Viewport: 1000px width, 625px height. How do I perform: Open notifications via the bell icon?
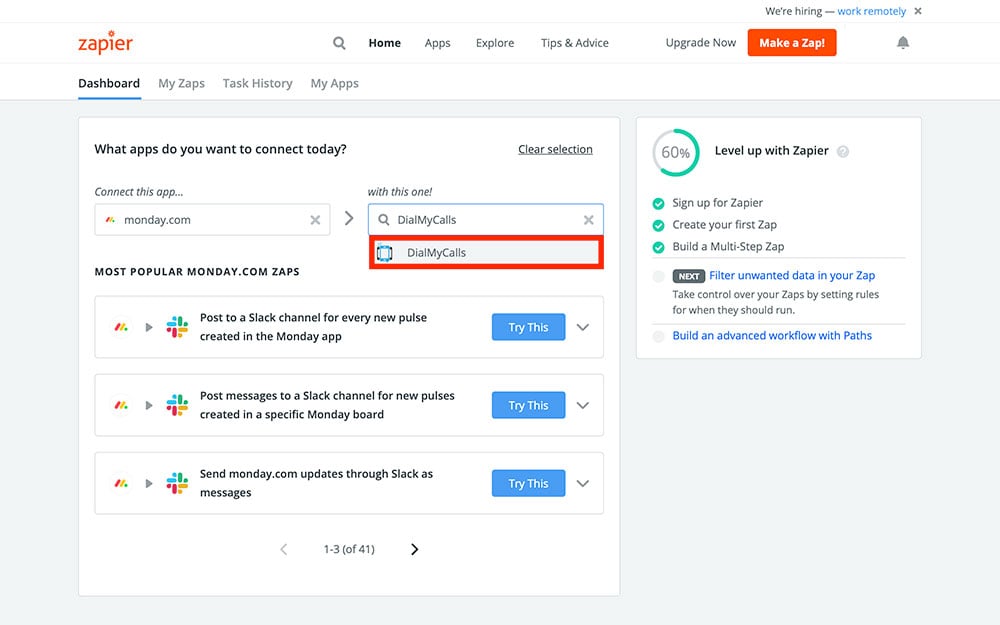tap(903, 43)
